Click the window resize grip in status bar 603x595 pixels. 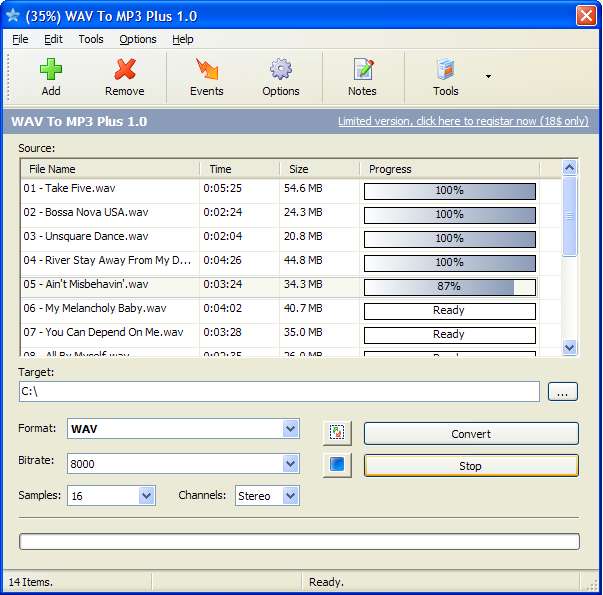(592, 585)
